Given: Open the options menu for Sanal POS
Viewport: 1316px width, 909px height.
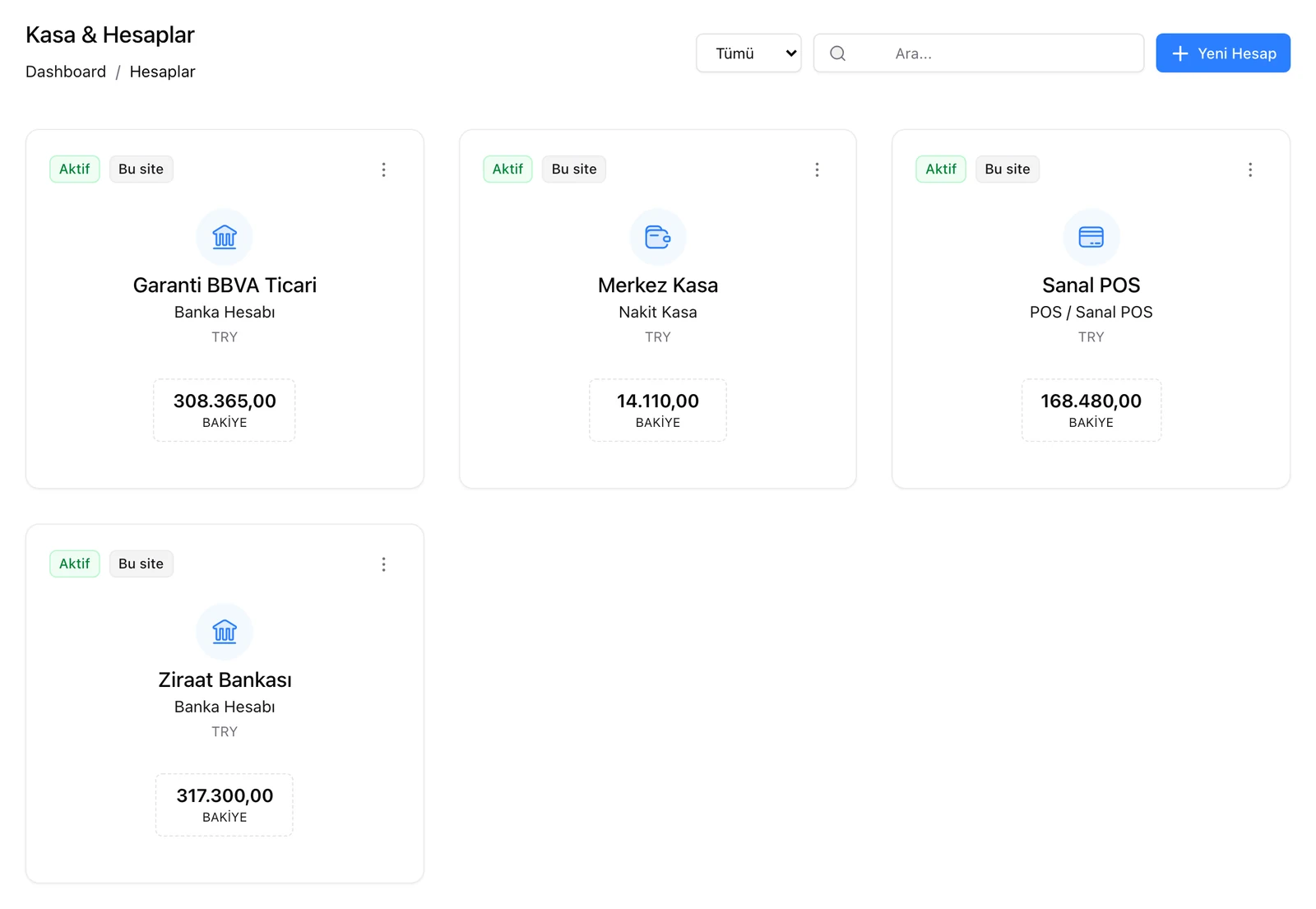Looking at the screenshot, I should click(x=1250, y=169).
